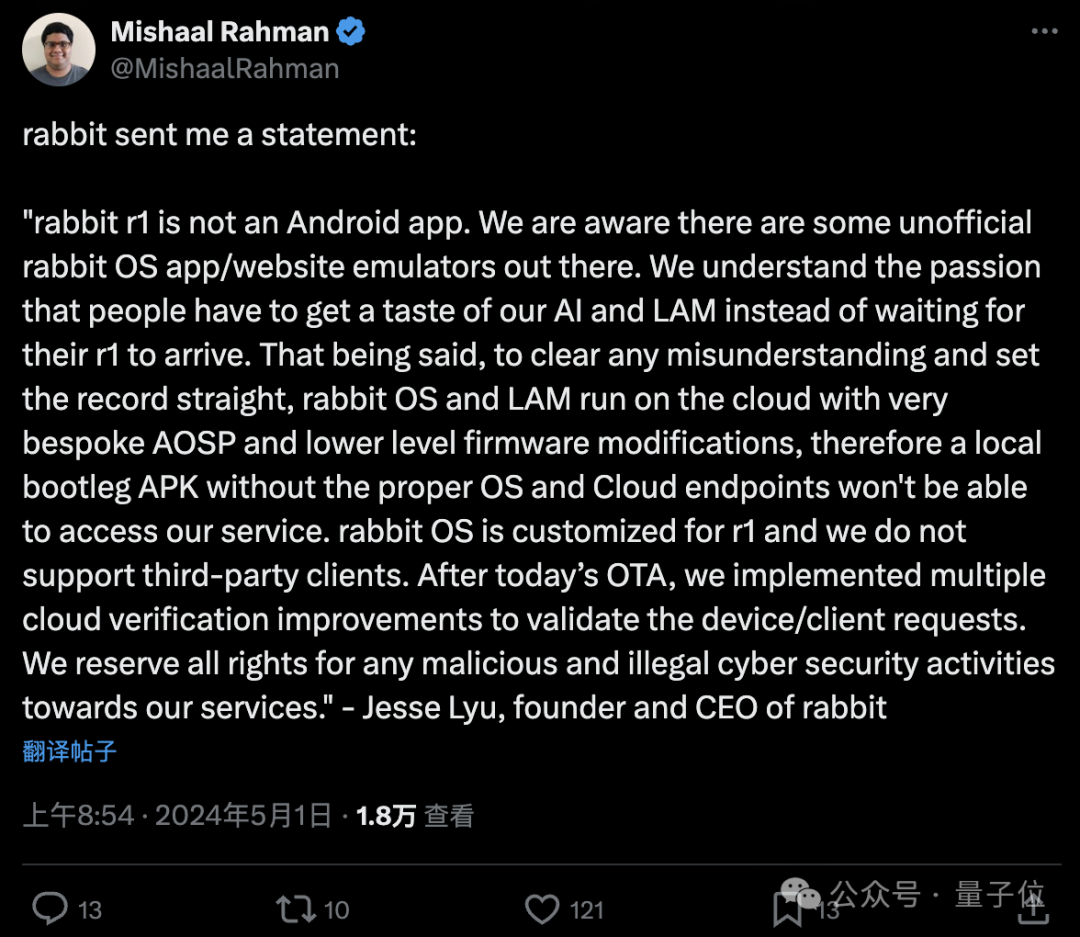Click the repost count 10

coord(337,909)
